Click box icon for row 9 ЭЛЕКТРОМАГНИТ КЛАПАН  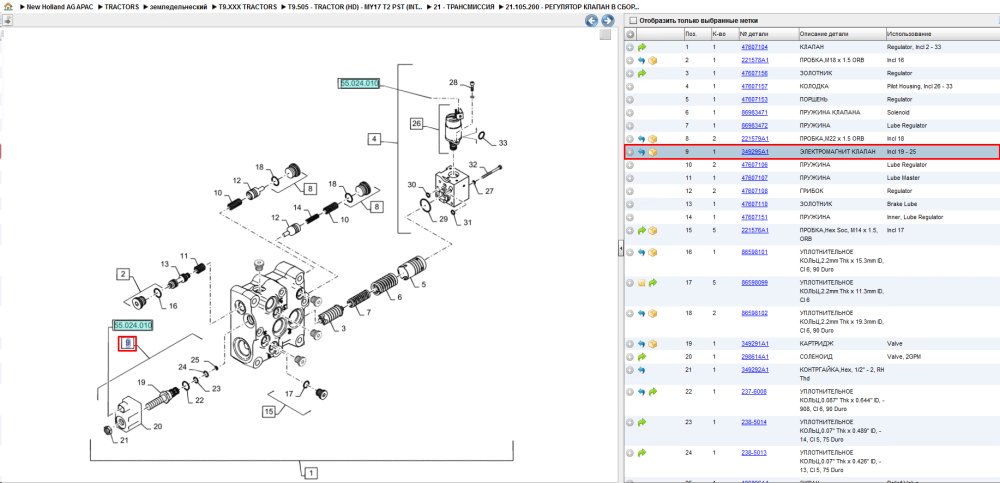(653, 152)
